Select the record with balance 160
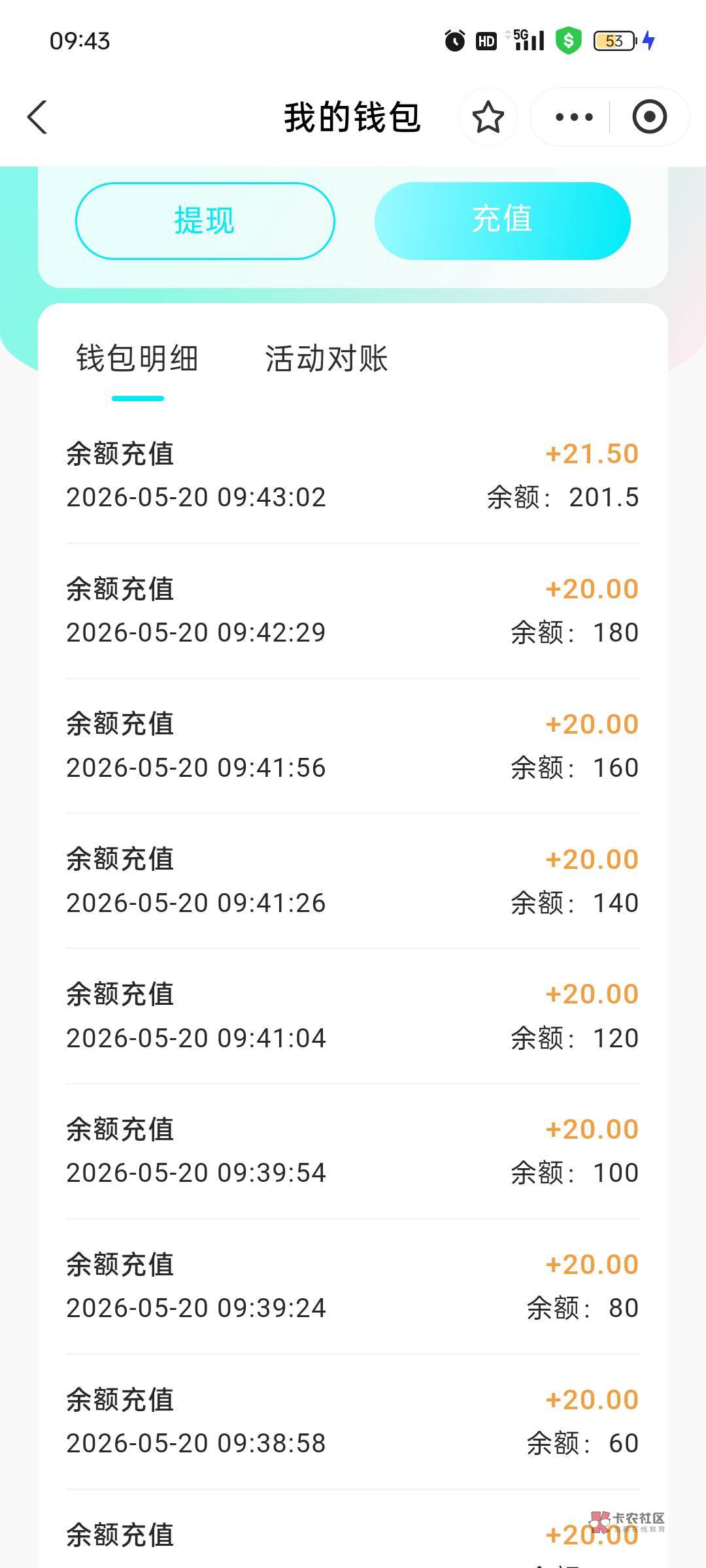The height and width of the screenshot is (1568, 706). pyautogui.click(x=352, y=746)
